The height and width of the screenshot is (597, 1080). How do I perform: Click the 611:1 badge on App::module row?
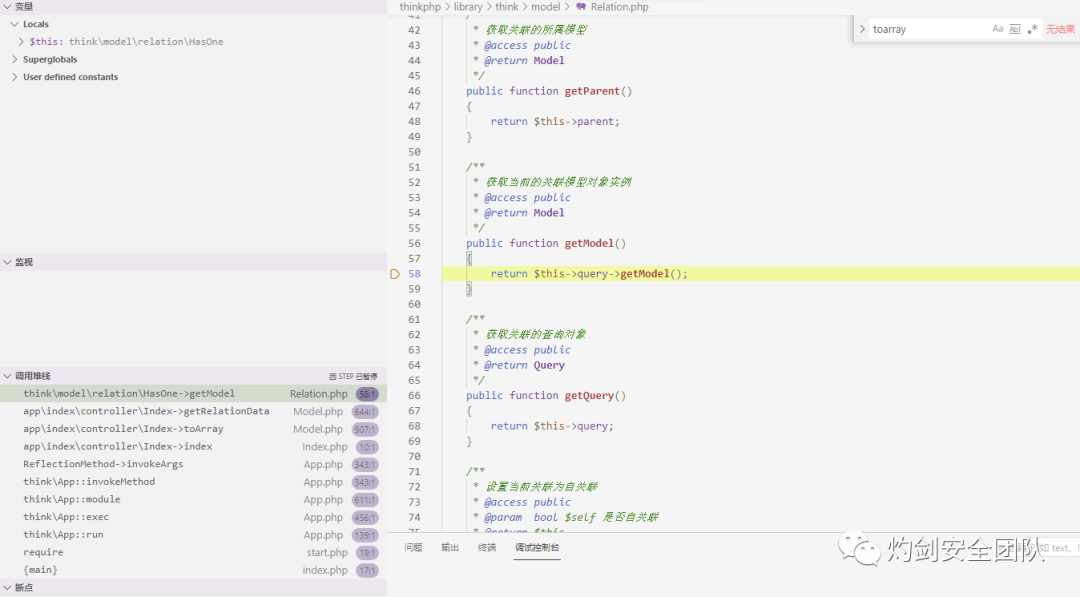(364, 500)
